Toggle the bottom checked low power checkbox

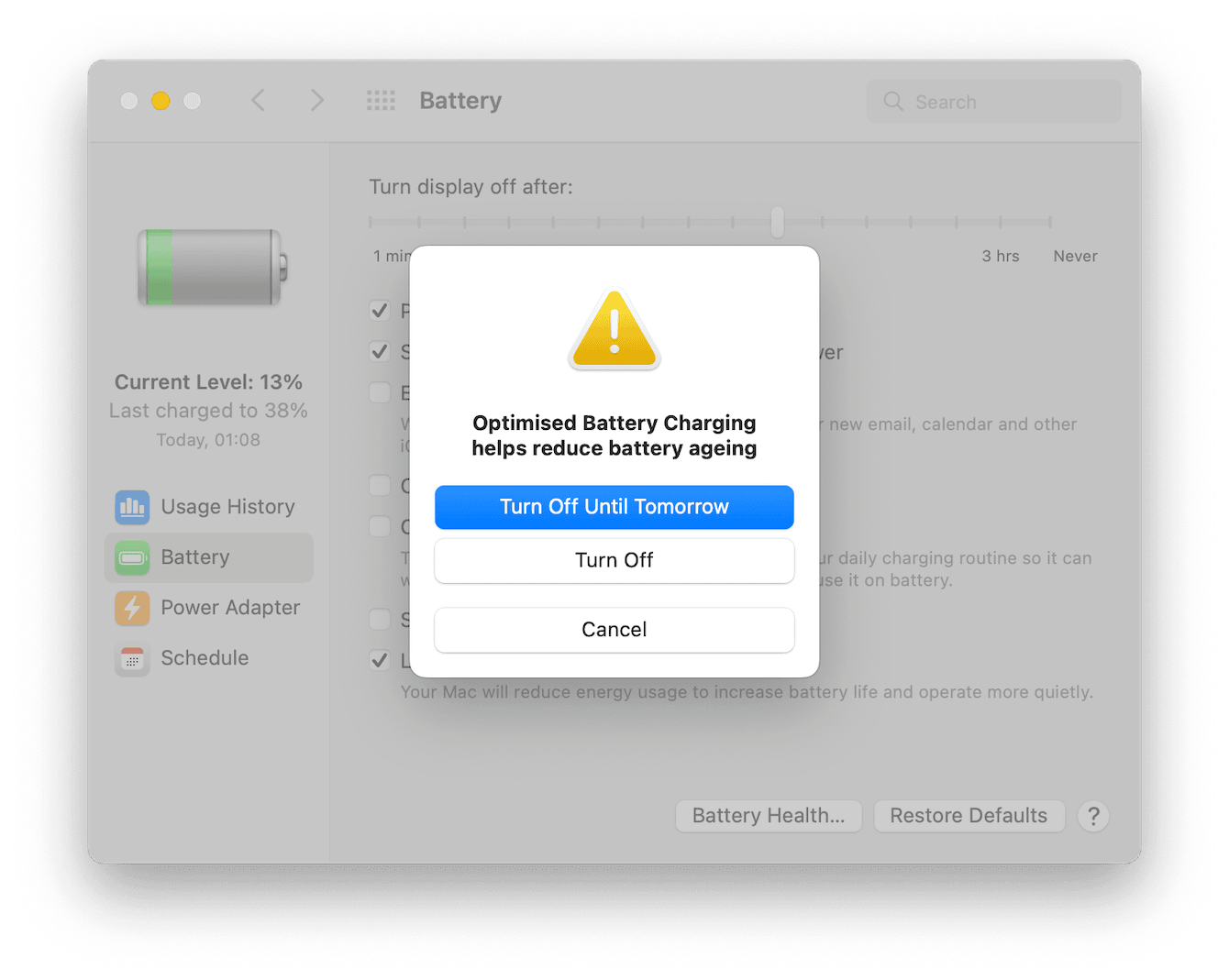point(380,660)
